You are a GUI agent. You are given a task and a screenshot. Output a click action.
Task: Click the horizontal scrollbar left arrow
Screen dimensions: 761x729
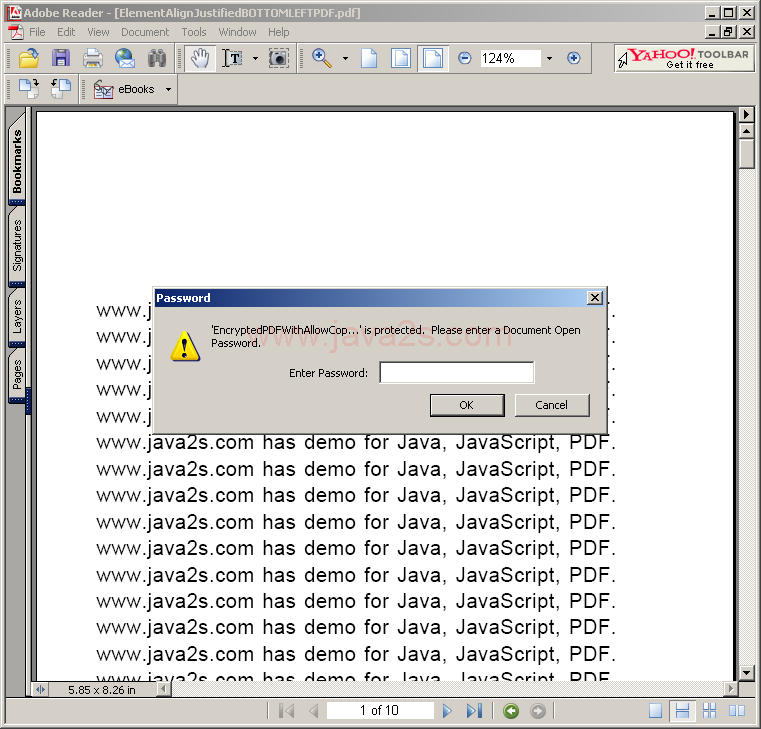(165, 689)
